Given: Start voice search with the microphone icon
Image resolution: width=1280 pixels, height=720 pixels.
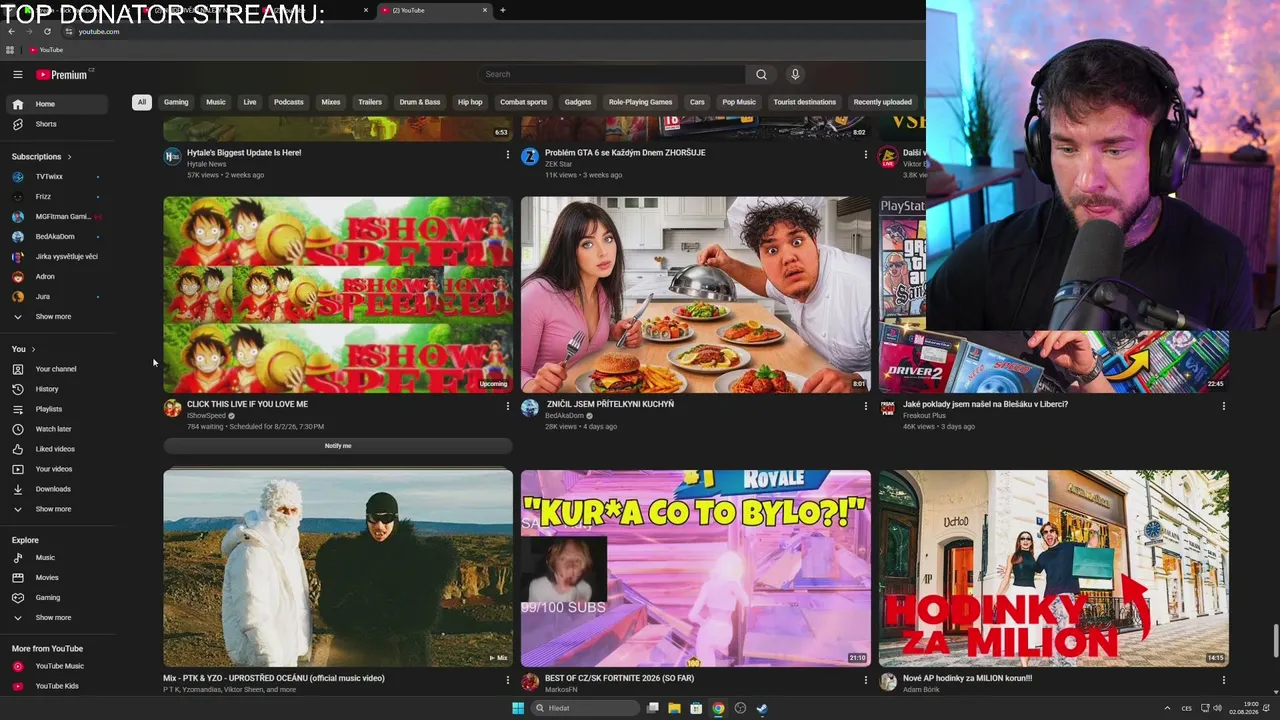Looking at the screenshot, I should click(x=795, y=74).
